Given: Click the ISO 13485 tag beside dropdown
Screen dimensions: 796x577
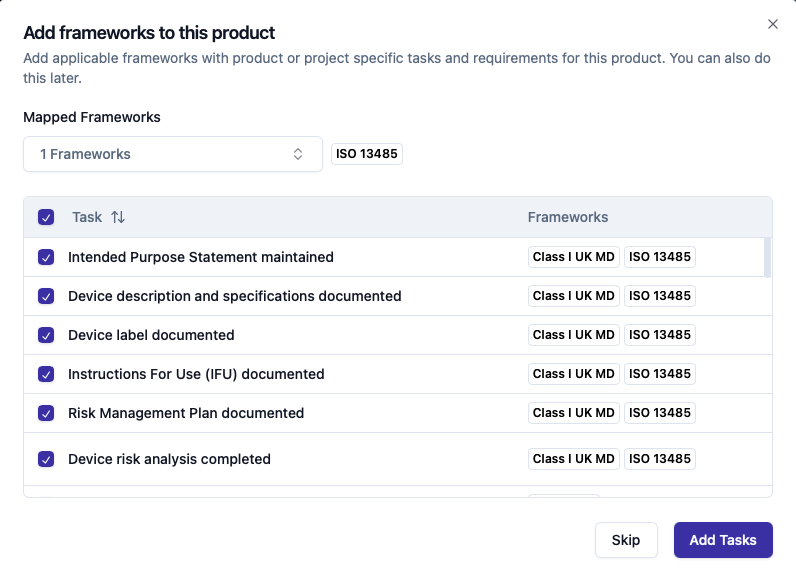Looking at the screenshot, I should pos(367,154).
